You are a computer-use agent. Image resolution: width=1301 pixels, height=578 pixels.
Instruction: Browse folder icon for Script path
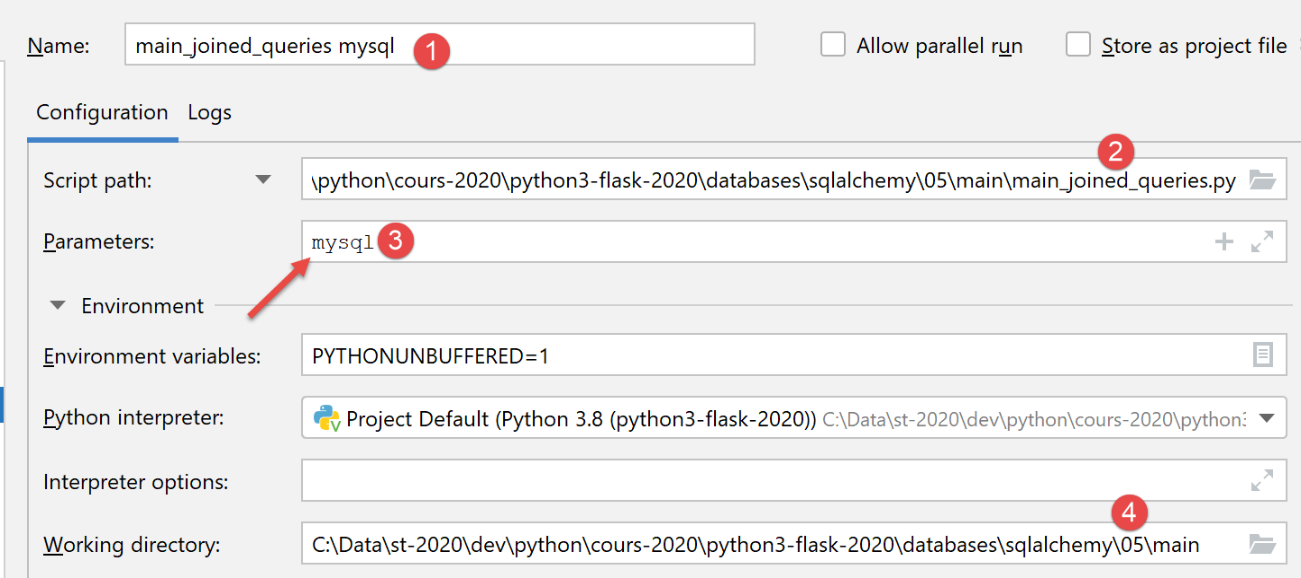click(1262, 181)
